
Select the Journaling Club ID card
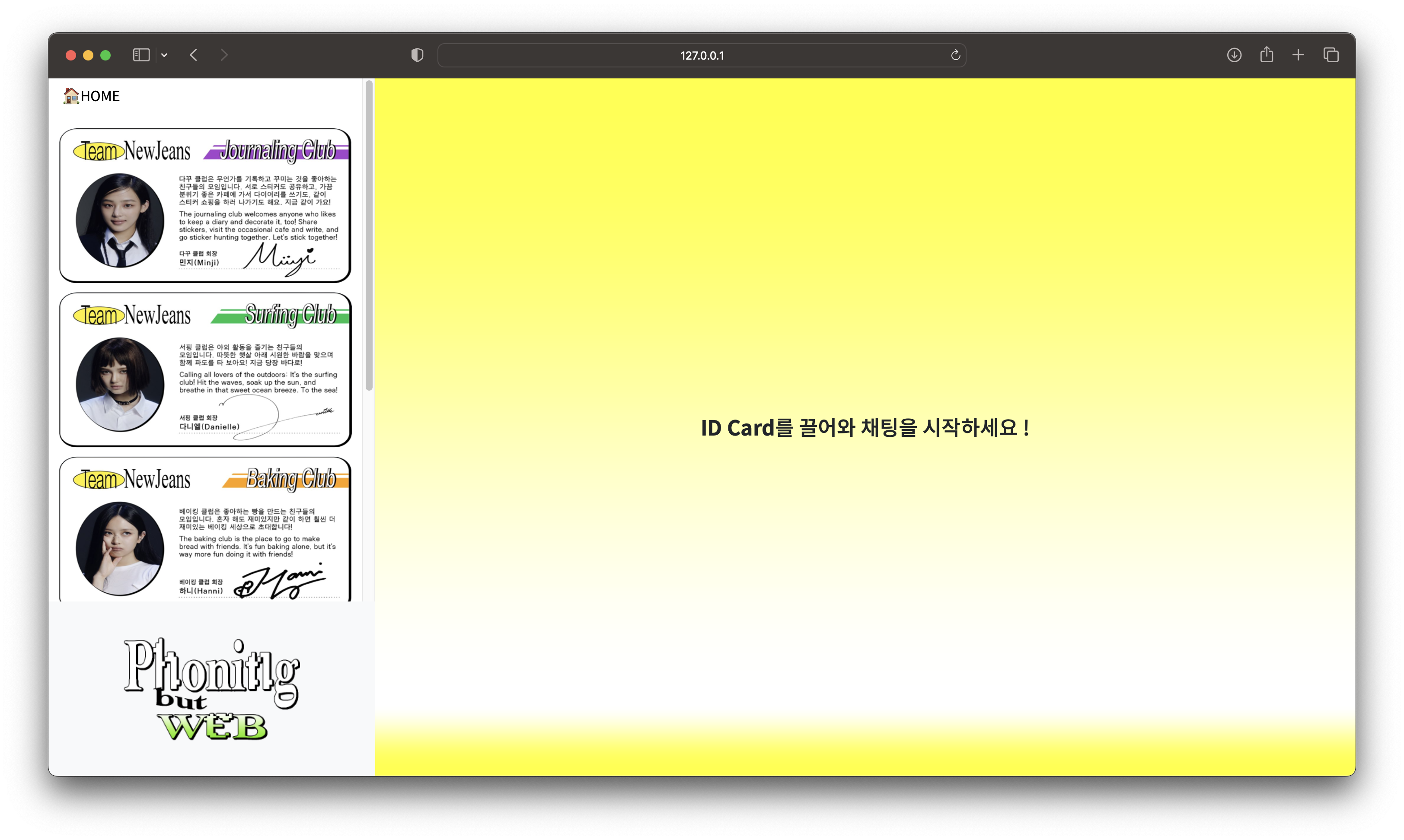205,206
